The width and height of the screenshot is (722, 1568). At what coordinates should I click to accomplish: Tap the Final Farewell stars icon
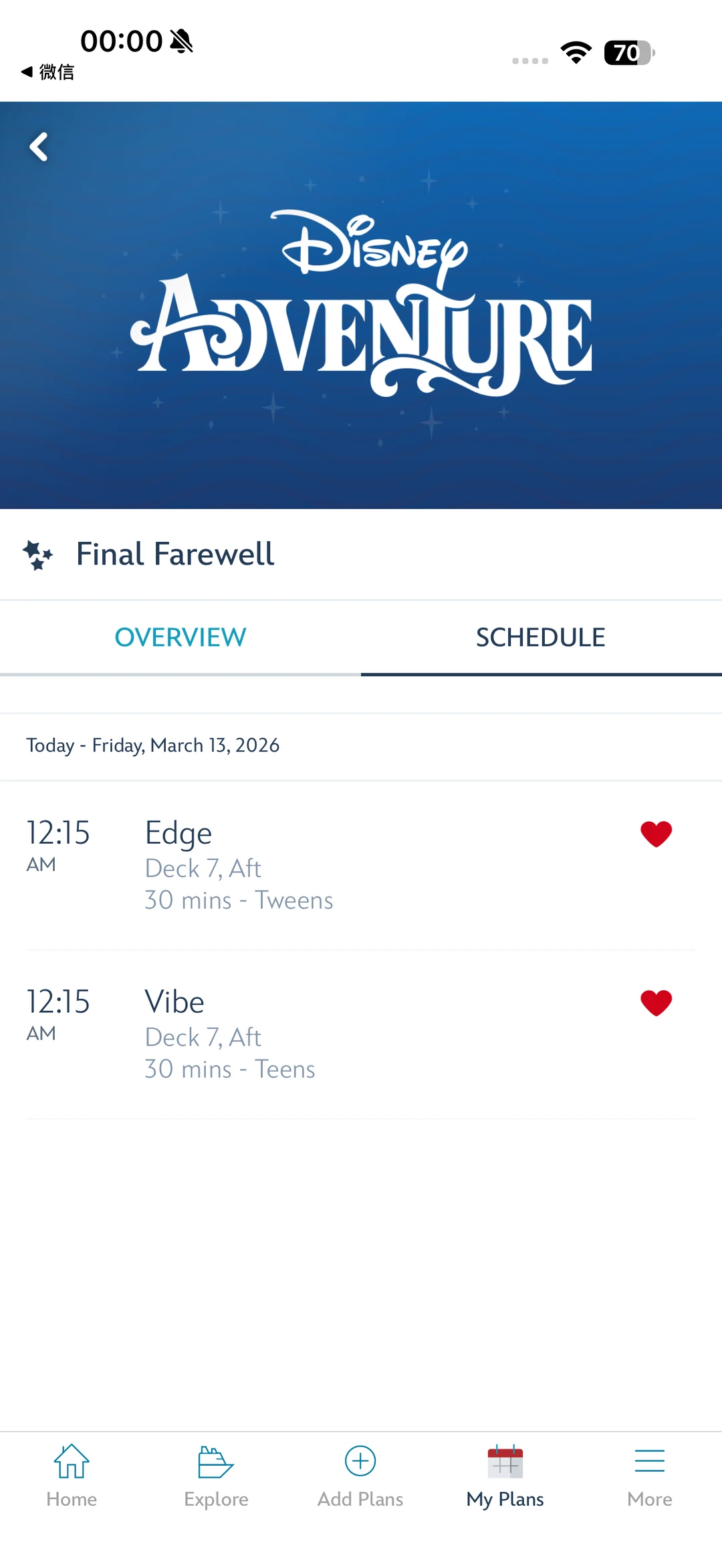38,555
